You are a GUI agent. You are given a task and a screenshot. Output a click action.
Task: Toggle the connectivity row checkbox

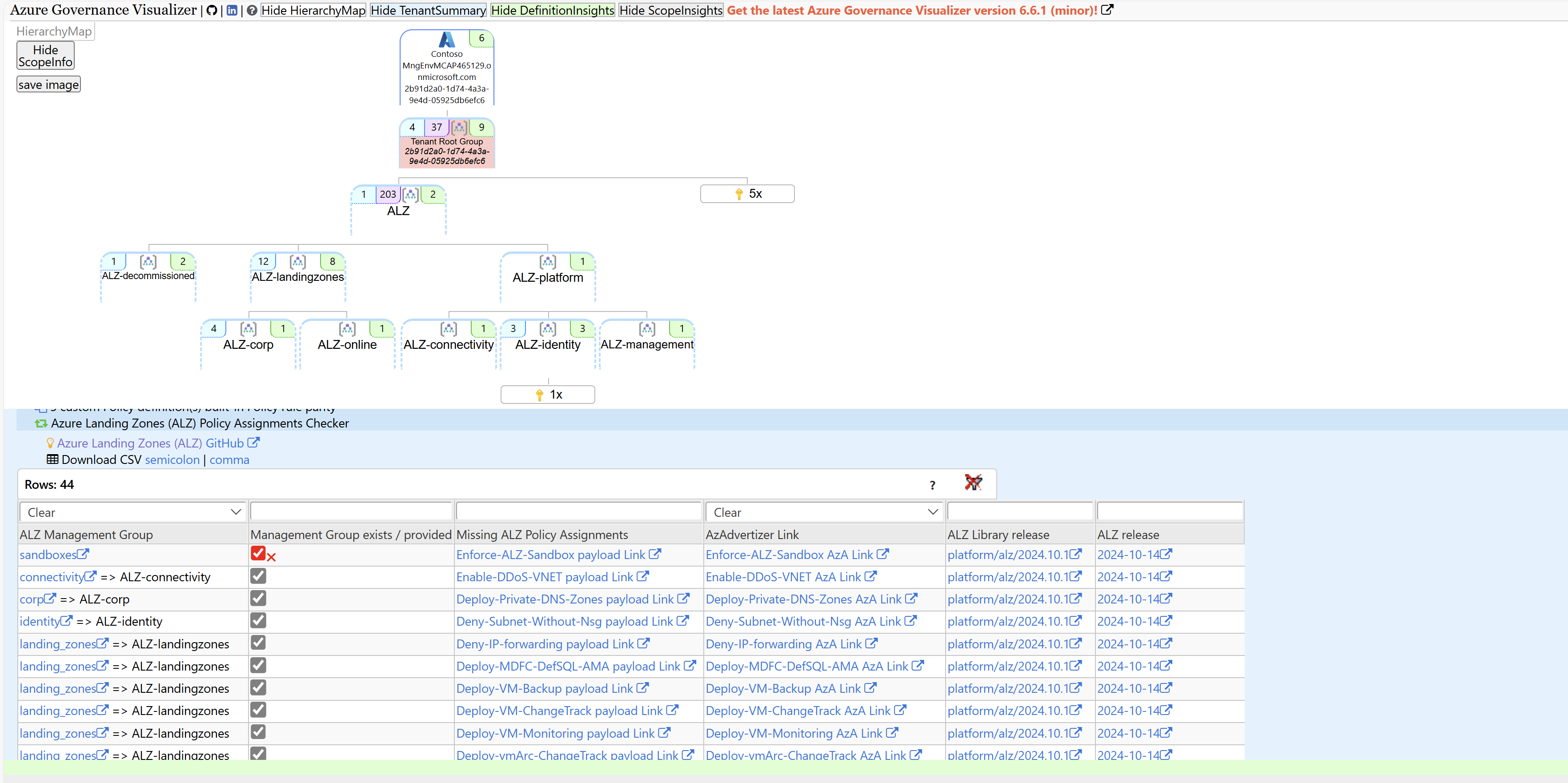pos(258,576)
